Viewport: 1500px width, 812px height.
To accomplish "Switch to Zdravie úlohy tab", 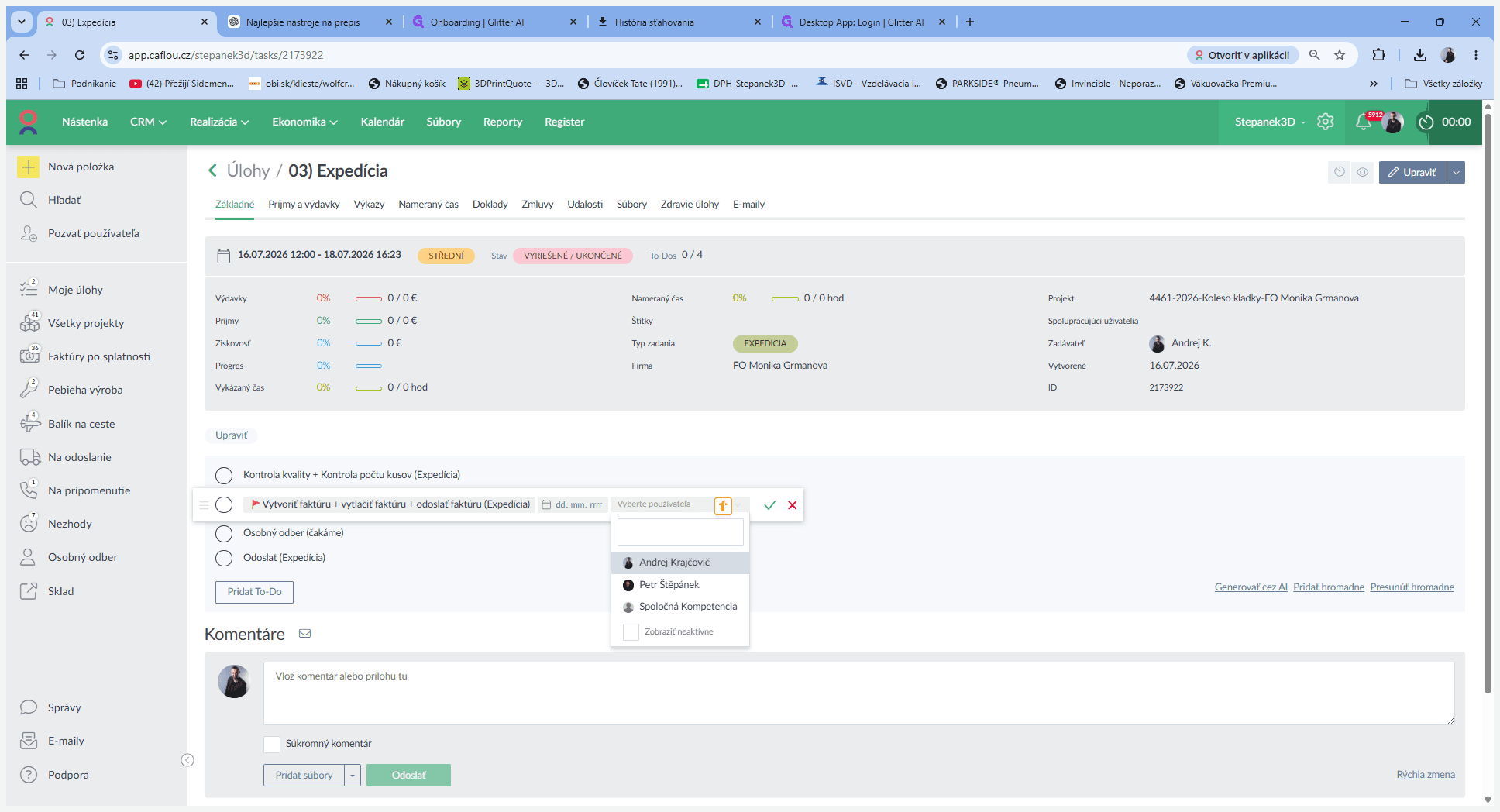I will click(x=690, y=205).
